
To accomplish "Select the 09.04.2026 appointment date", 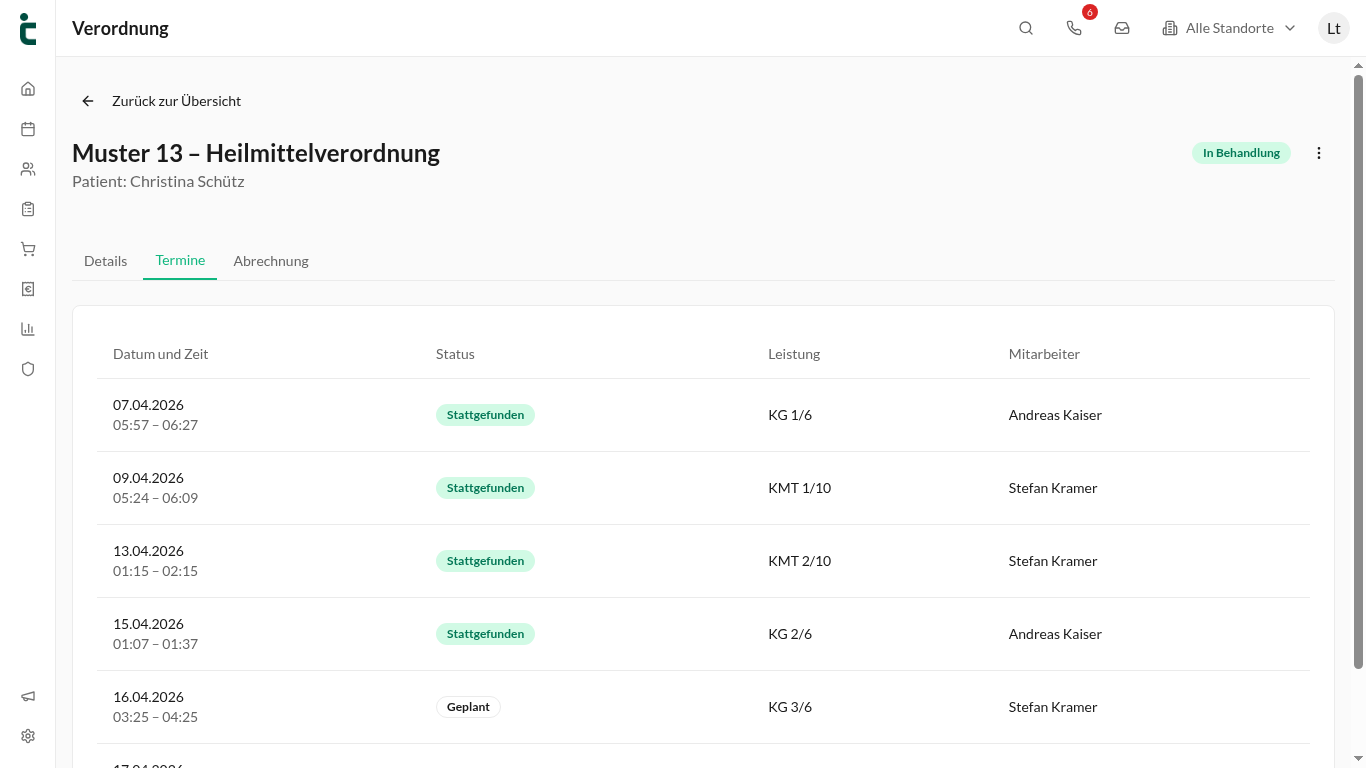I will click(148, 478).
